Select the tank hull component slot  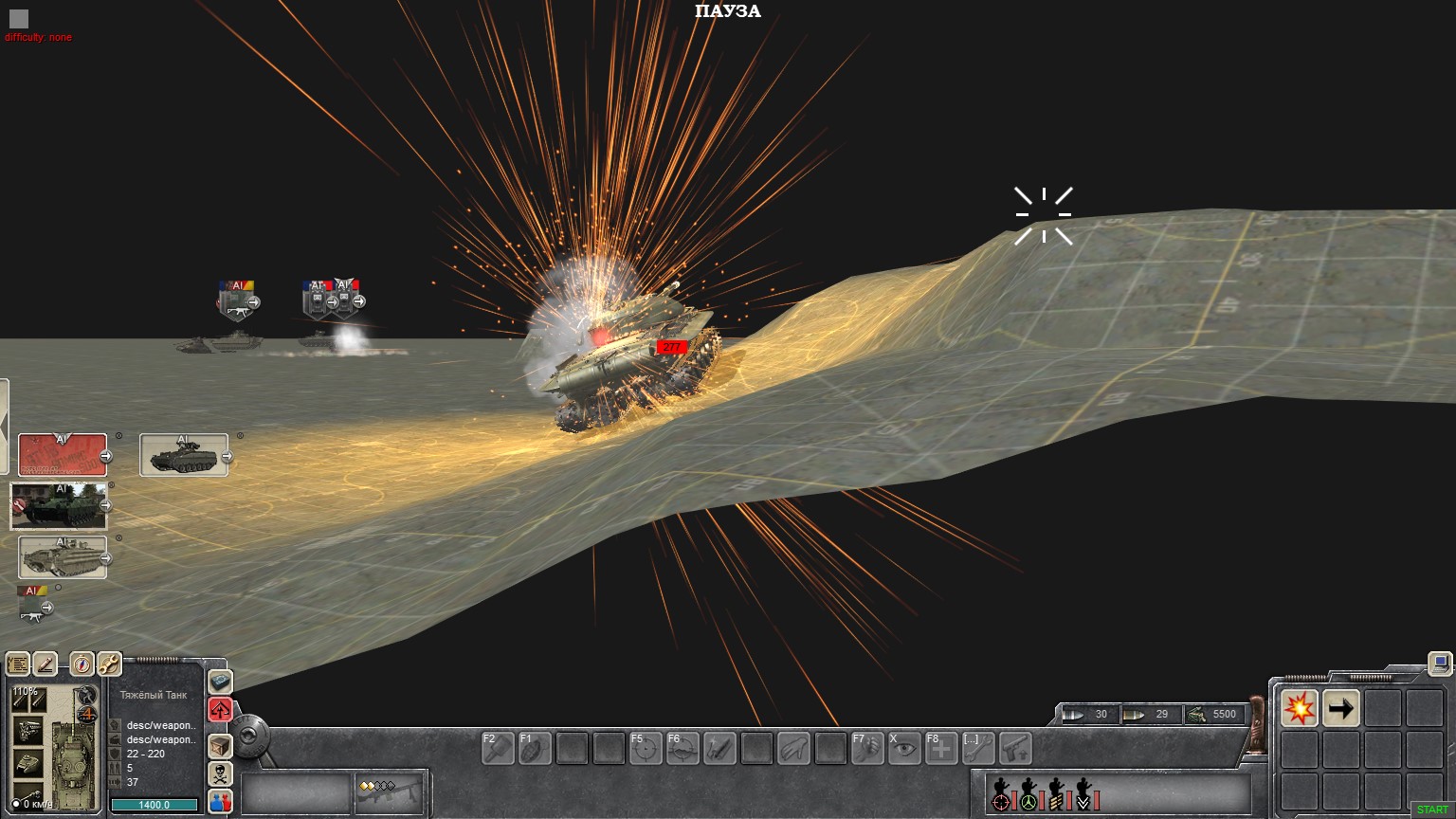[x=27, y=762]
